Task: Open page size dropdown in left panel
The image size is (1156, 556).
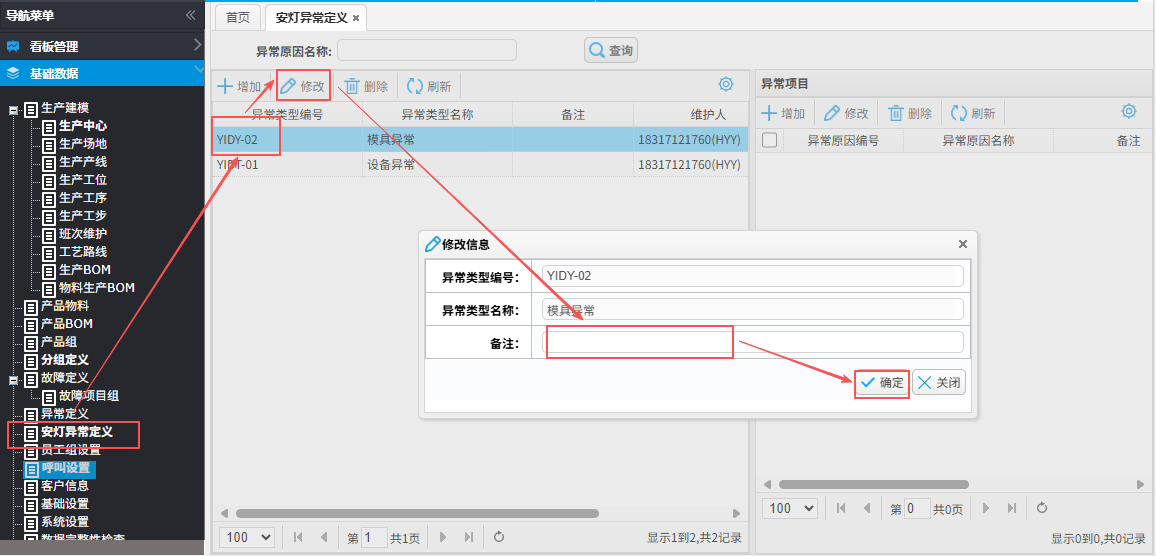Action: 247,537
